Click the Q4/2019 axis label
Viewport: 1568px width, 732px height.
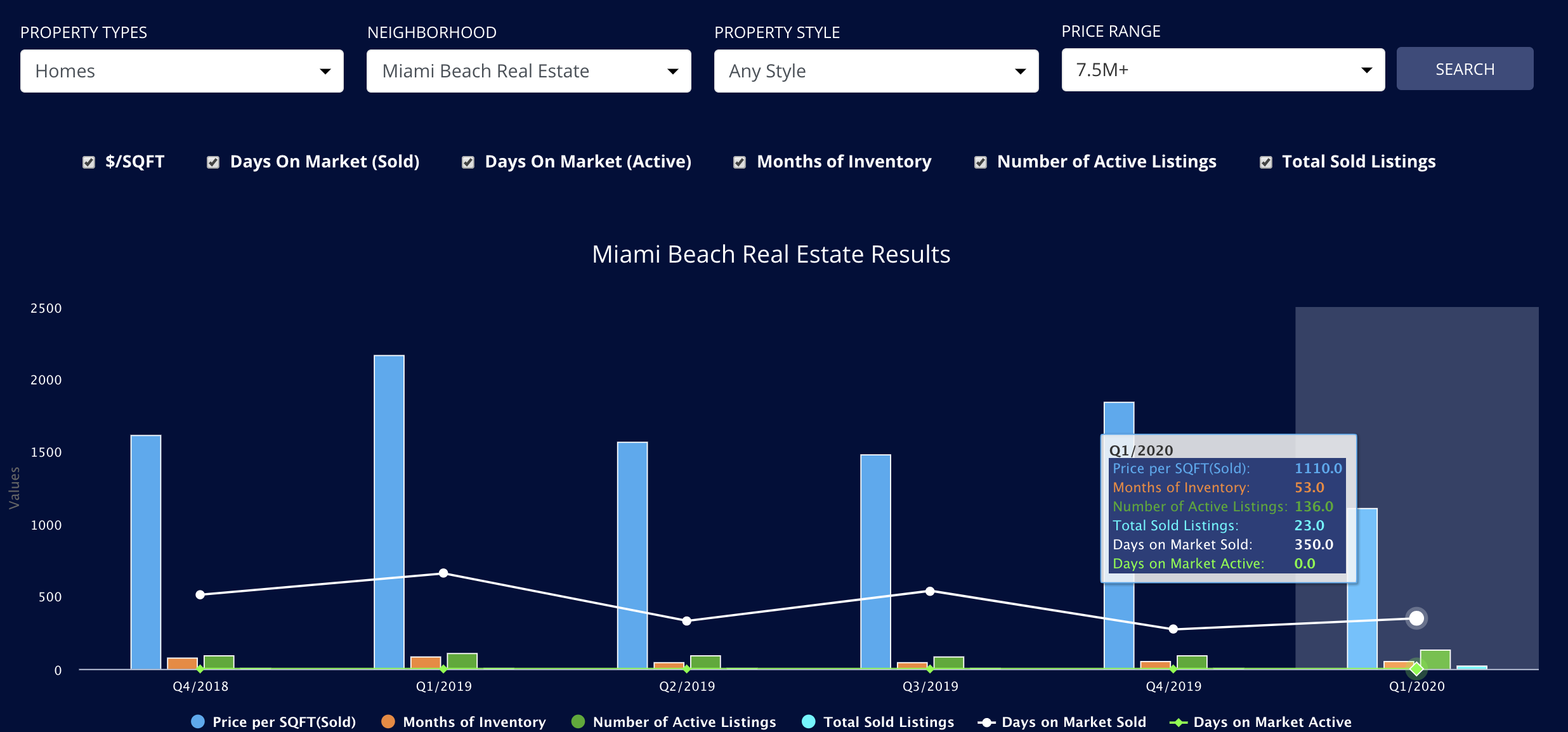click(1173, 686)
